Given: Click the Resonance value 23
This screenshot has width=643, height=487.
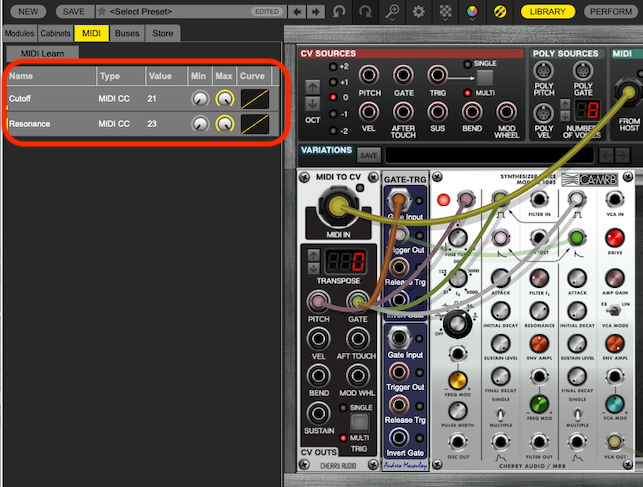Looking at the screenshot, I should pyautogui.click(x=152, y=123).
